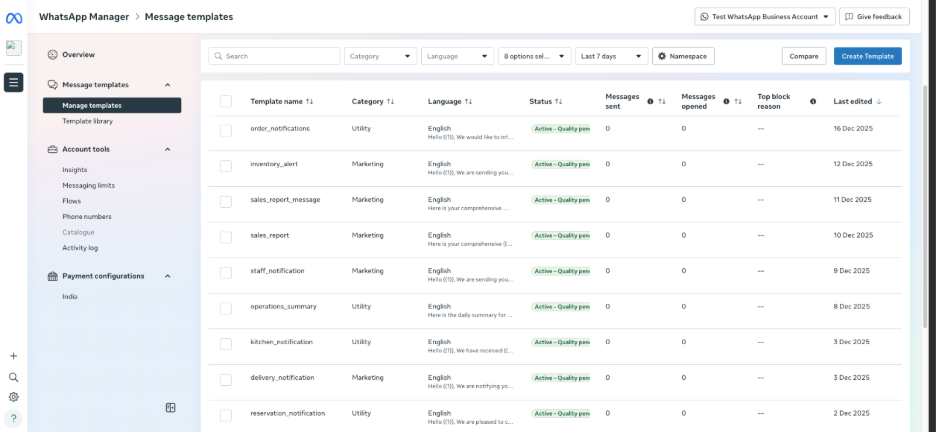Open the Last 7 days dropdown

[612, 56]
